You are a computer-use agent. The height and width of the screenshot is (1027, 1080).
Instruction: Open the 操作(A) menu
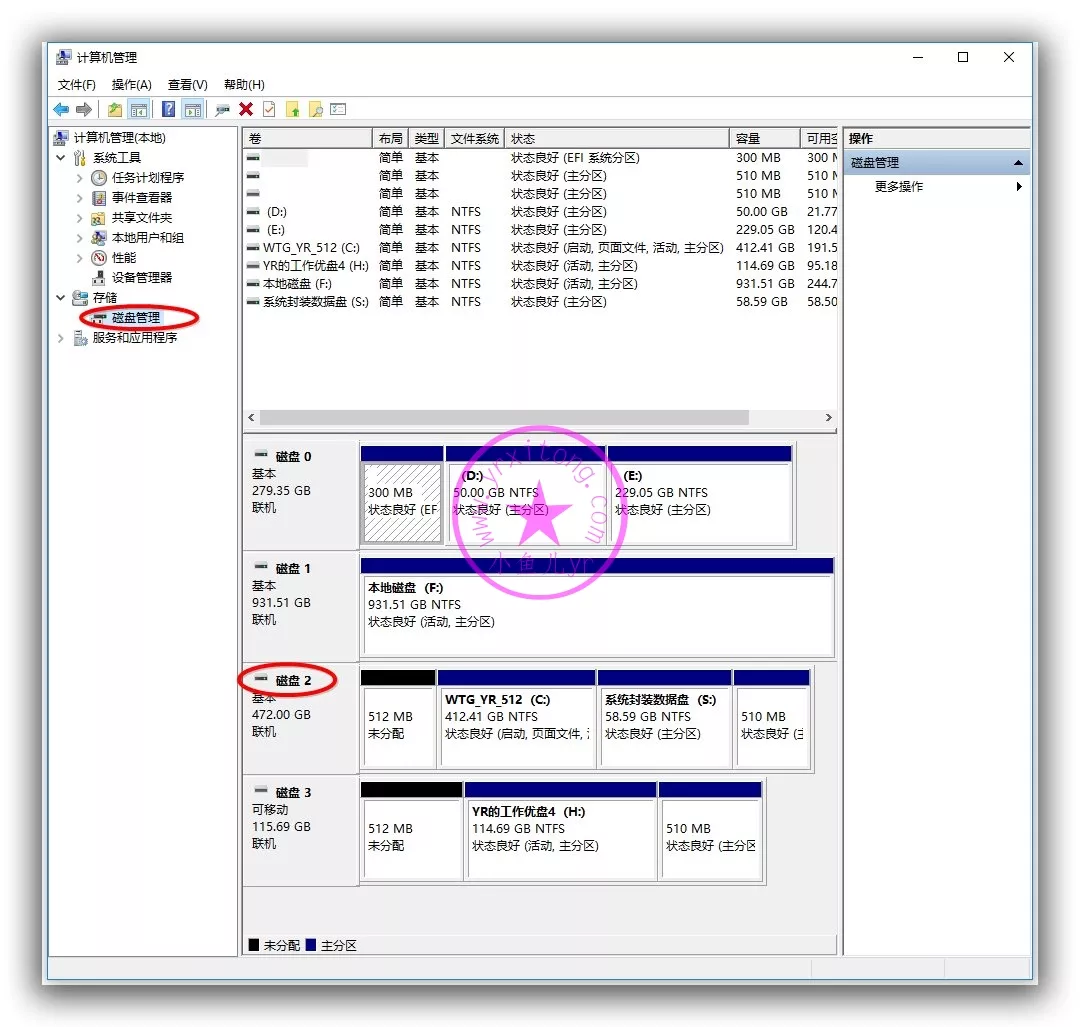pyautogui.click(x=131, y=85)
